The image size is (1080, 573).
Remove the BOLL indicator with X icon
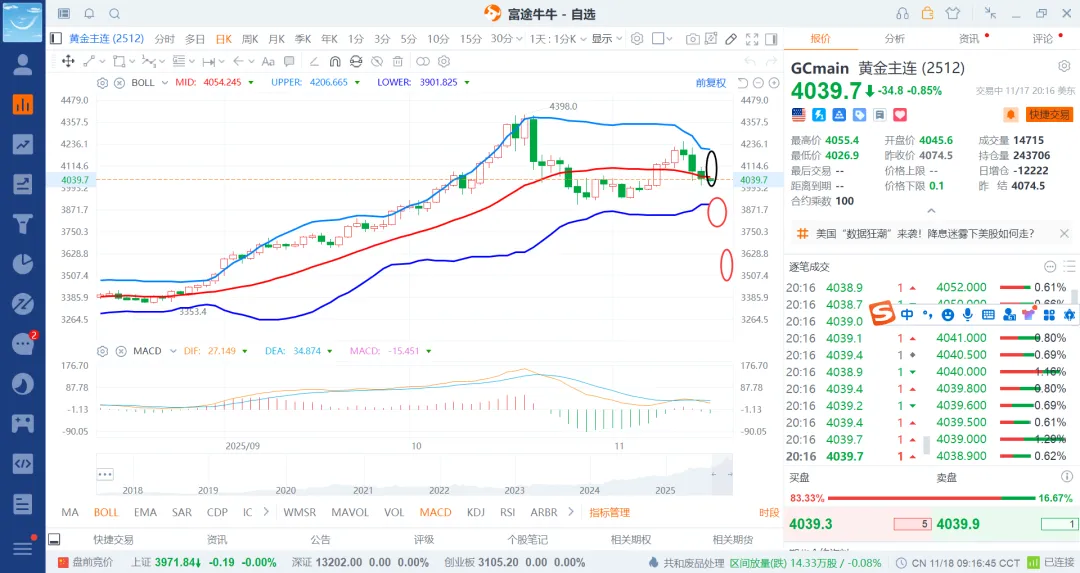coord(118,83)
